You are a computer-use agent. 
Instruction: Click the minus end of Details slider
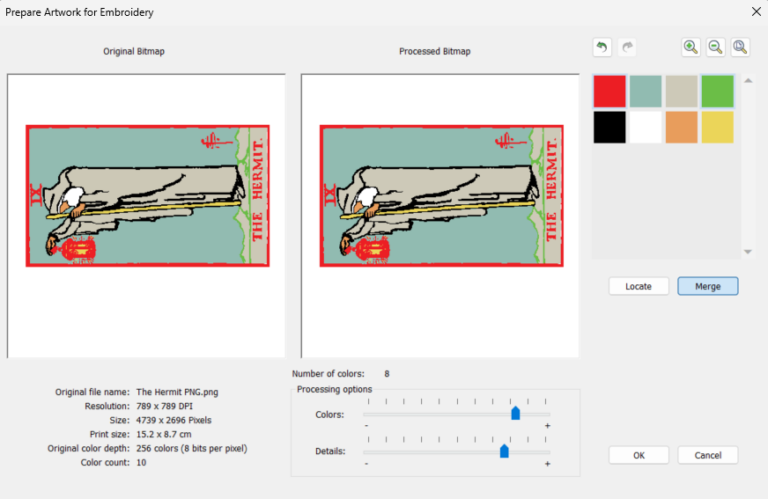coord(366,463)
